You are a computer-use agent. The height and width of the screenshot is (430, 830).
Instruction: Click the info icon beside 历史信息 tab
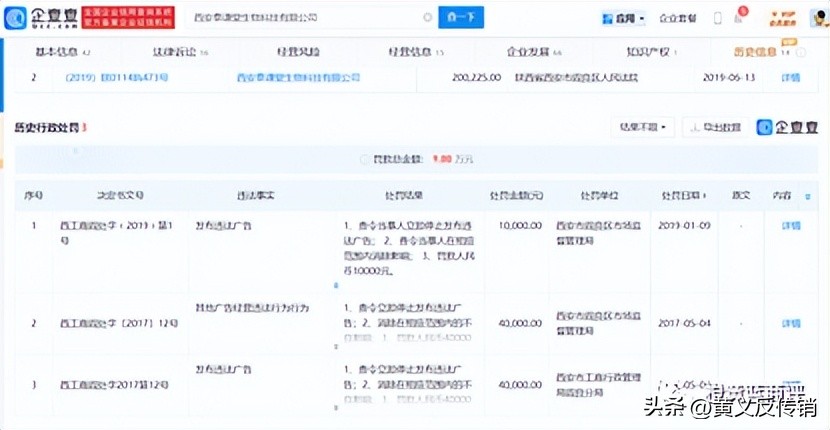pyautogui.click(x=801, y=52)
